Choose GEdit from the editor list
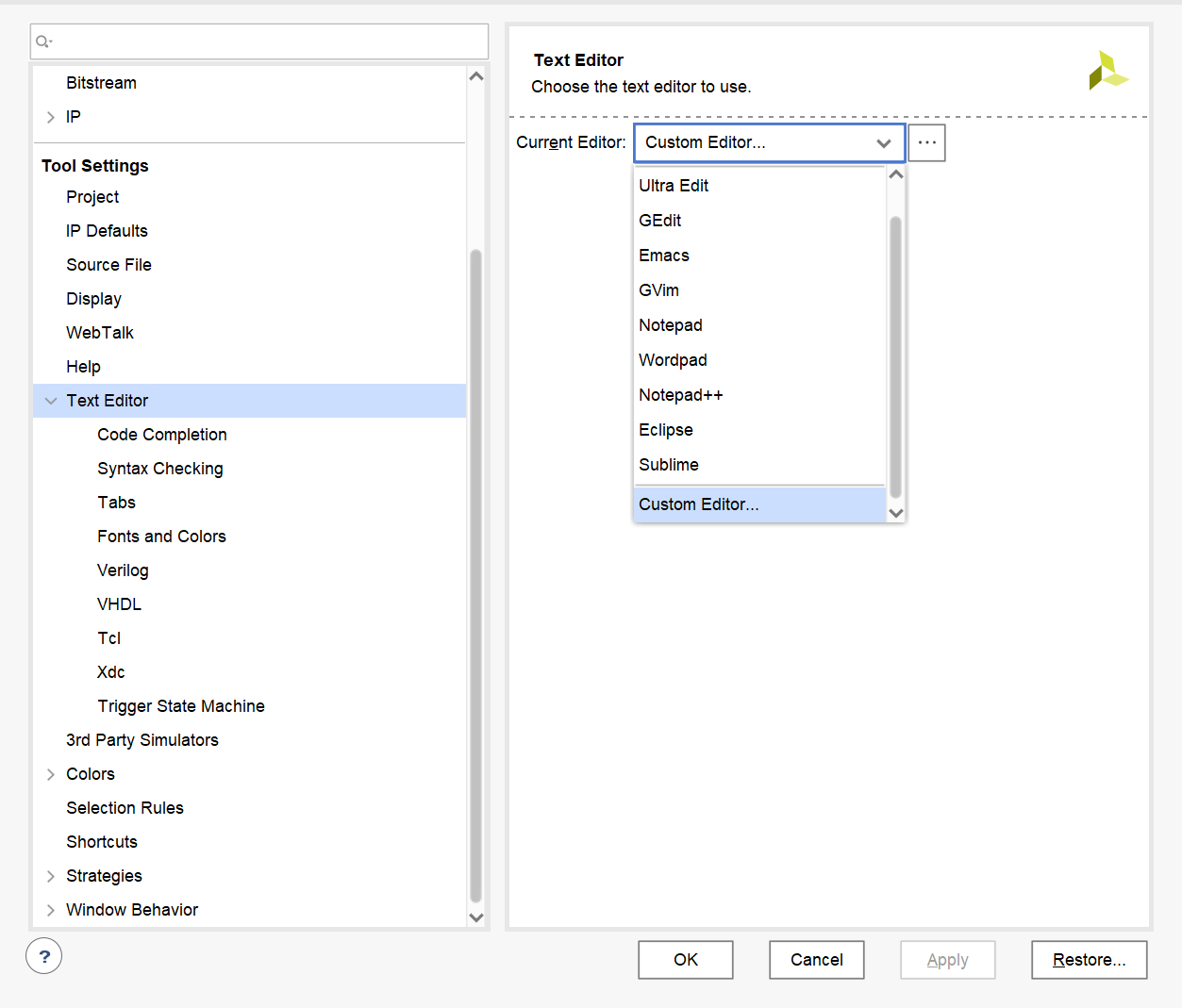This screenshot has width=1182, height=1008. [x=760, y=221]
